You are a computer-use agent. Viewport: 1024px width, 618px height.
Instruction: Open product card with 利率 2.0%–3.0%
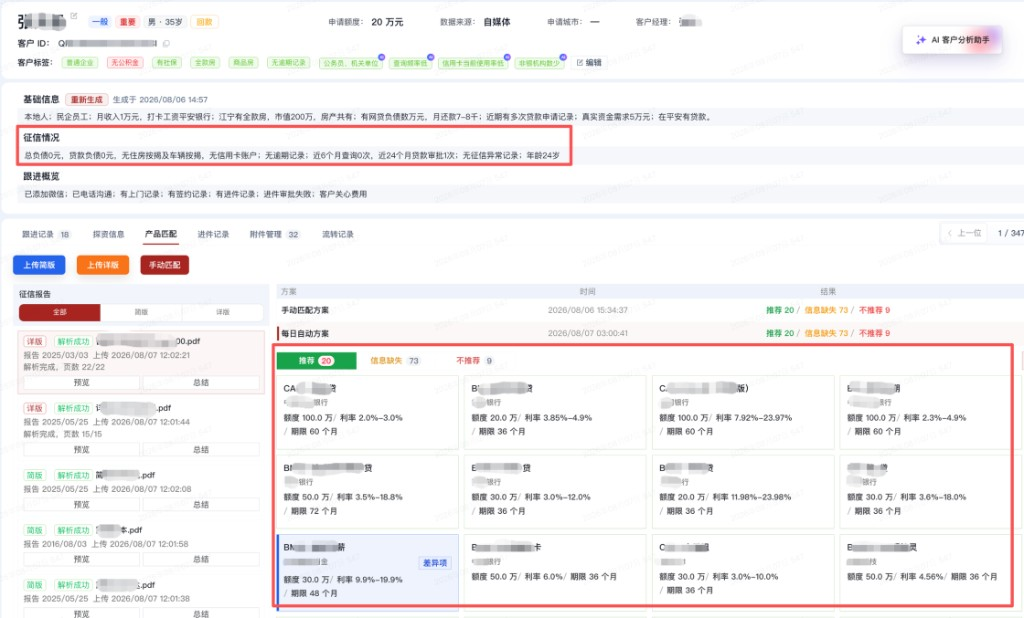click(x=368, y=412)
